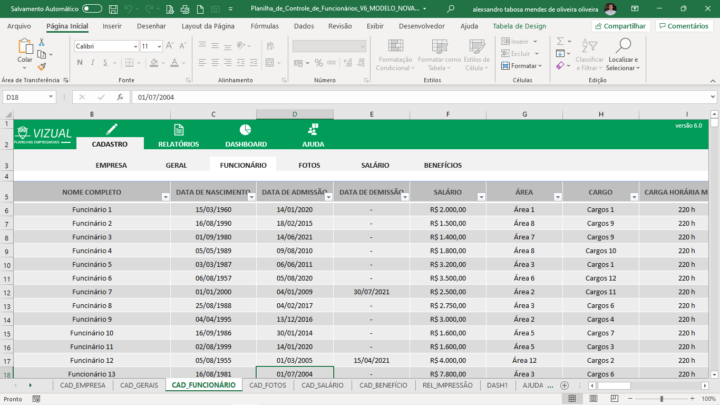720x405 pixels.
Task: Click the DASHBOARD pie chart icon
Action: click(x=245, y=130)
